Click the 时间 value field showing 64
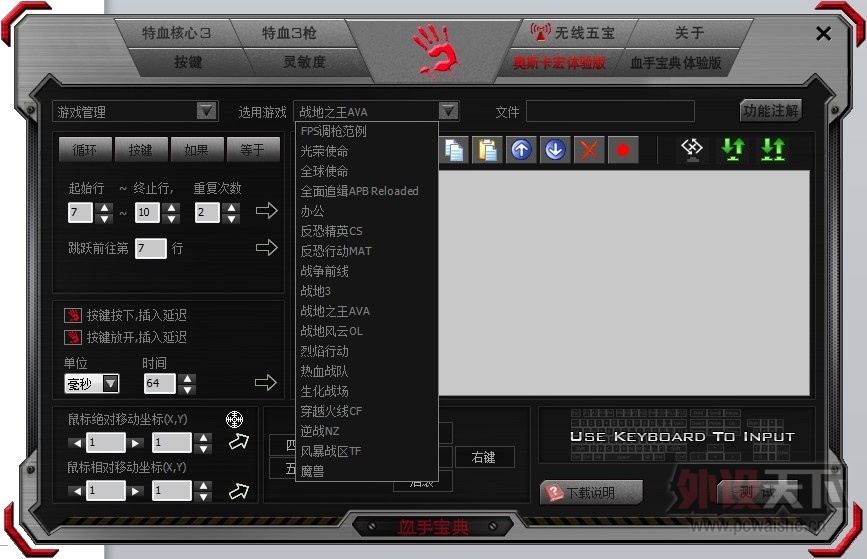 pos(159,383)
